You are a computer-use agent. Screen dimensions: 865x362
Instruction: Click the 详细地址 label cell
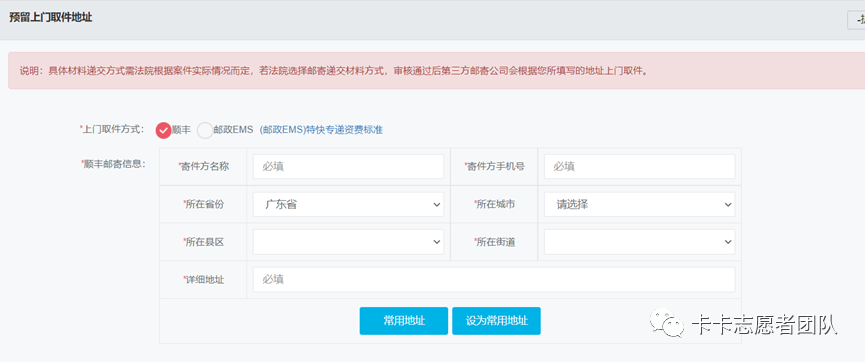pyautogui.click(x=203, y=280)
